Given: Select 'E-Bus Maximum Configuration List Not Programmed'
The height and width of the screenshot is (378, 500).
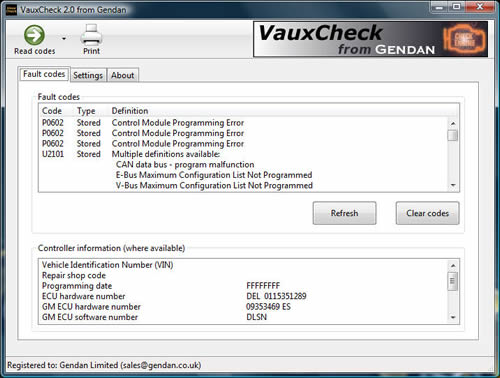Looking at the screenshot, I should coord(214,175).
